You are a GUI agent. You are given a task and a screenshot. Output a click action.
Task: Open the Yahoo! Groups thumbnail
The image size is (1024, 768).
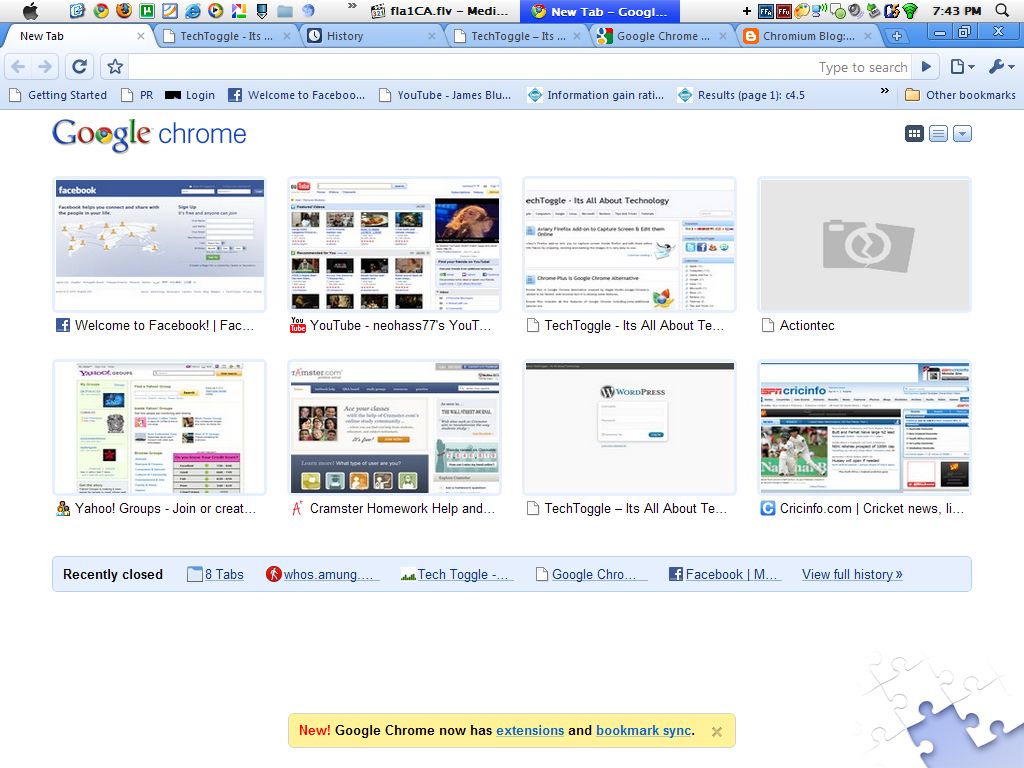pyautogui.click(x=160, y=427)
